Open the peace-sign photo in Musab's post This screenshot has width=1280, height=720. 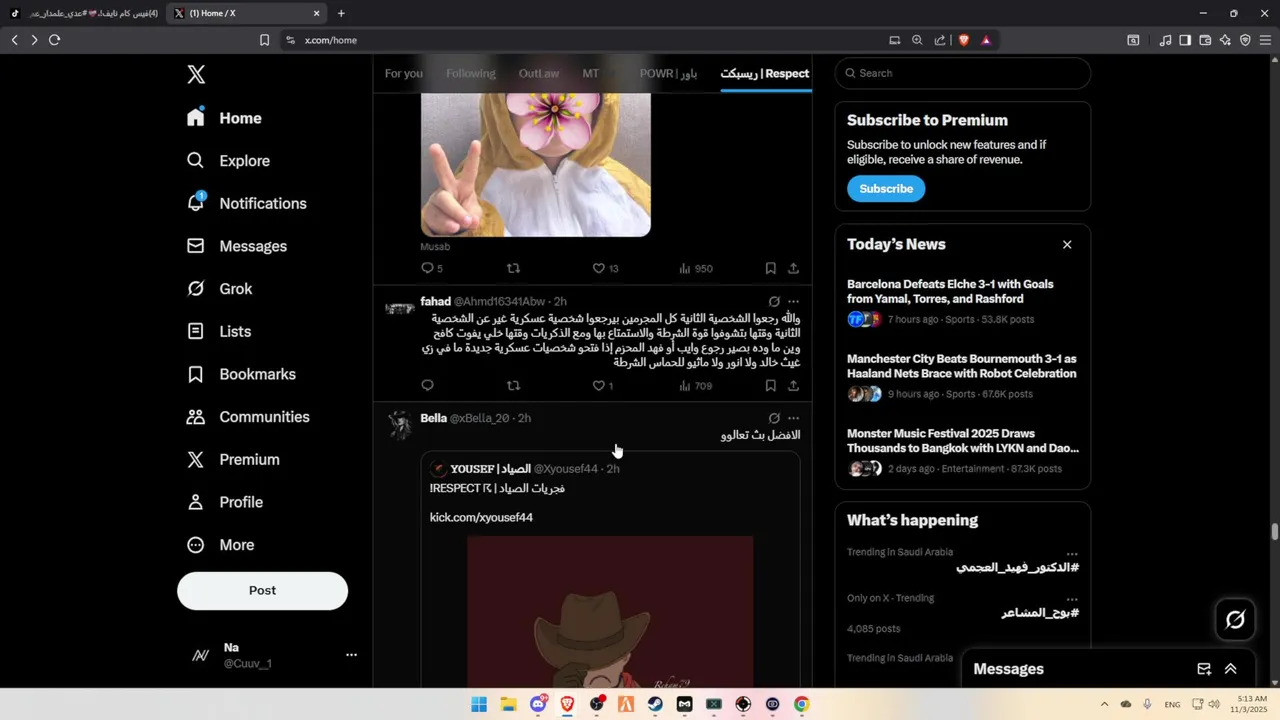tap(535, 165)
